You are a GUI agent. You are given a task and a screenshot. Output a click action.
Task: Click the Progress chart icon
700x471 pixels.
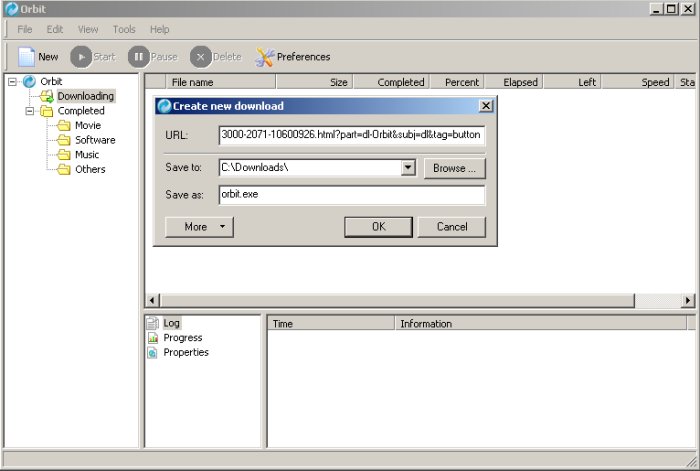(153, 338)
